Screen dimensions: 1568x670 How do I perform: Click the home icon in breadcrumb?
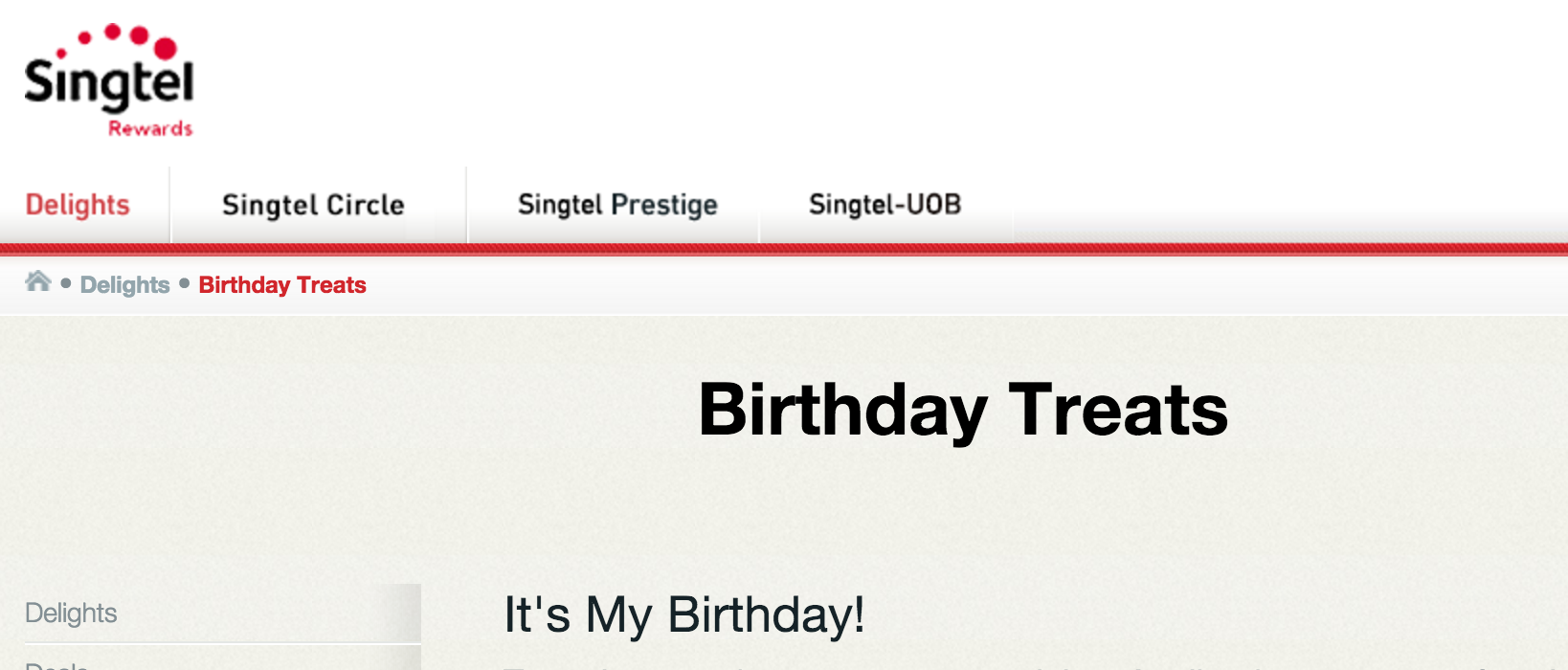pos(38,281)
